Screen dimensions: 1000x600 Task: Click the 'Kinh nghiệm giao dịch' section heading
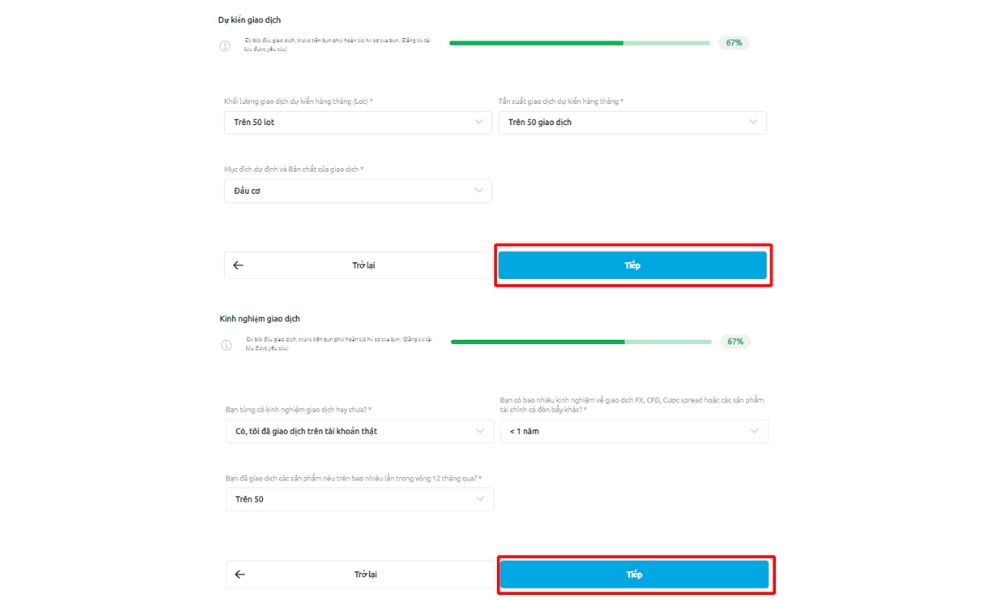point(260,319)
